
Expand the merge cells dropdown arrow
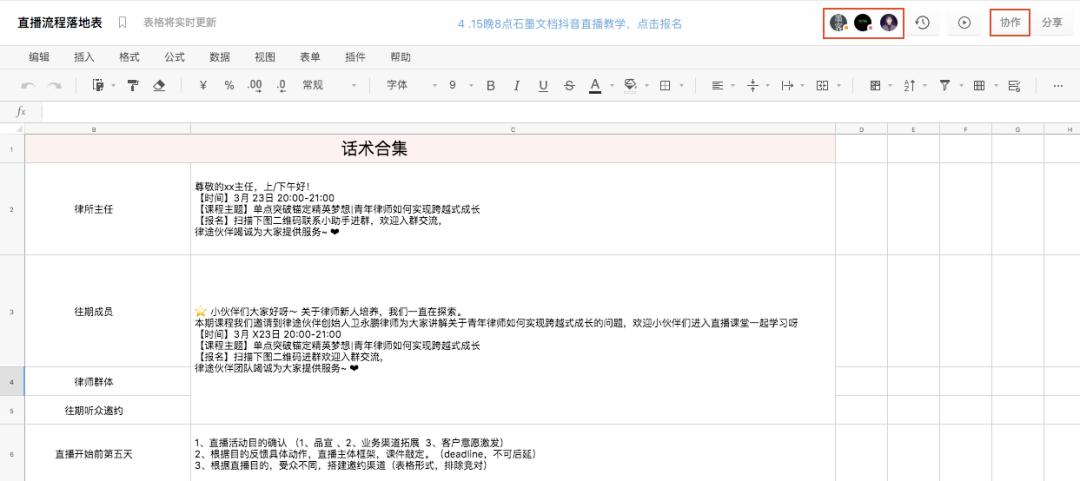838,85
